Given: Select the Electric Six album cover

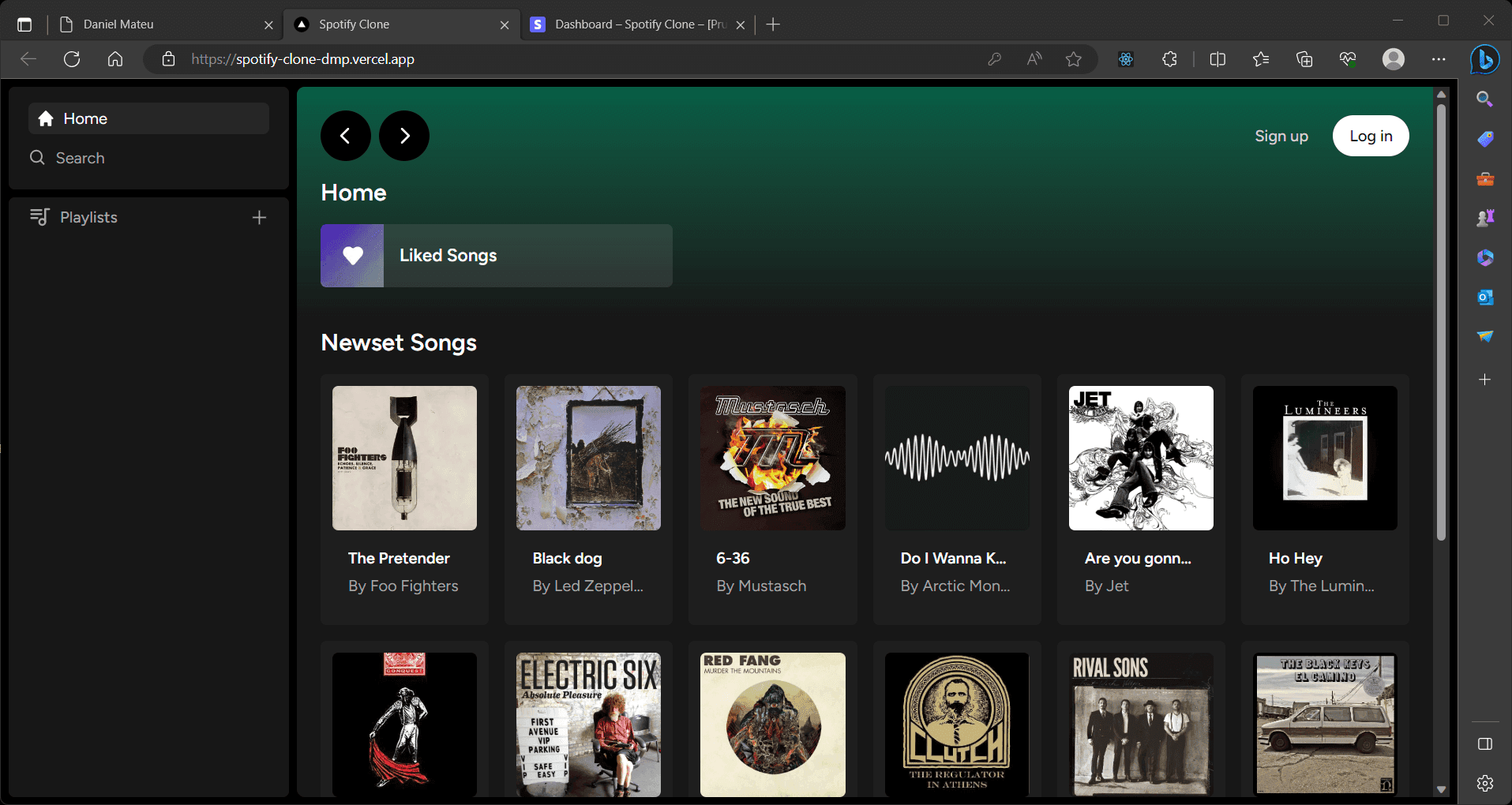Looking at the screenshot, I should pos(588,724).
